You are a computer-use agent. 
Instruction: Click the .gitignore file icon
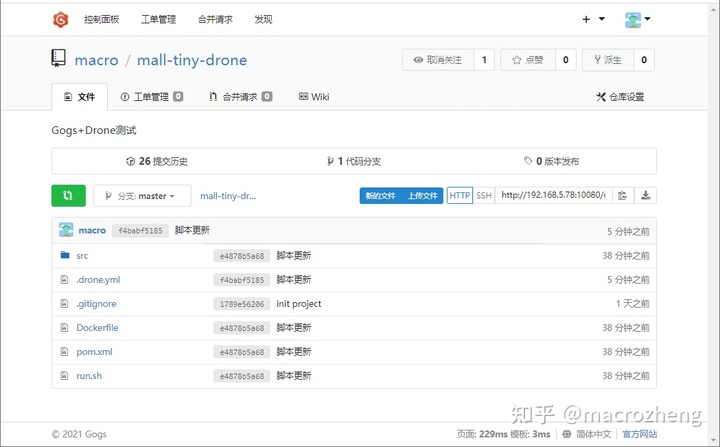(x=65, y=303)
